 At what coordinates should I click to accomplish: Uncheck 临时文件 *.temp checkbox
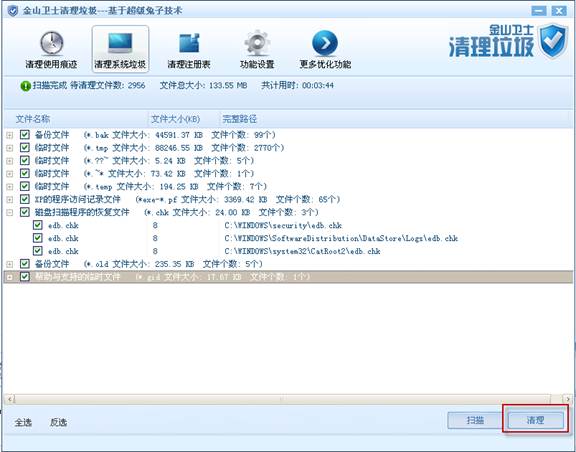(x=25, y=186)
